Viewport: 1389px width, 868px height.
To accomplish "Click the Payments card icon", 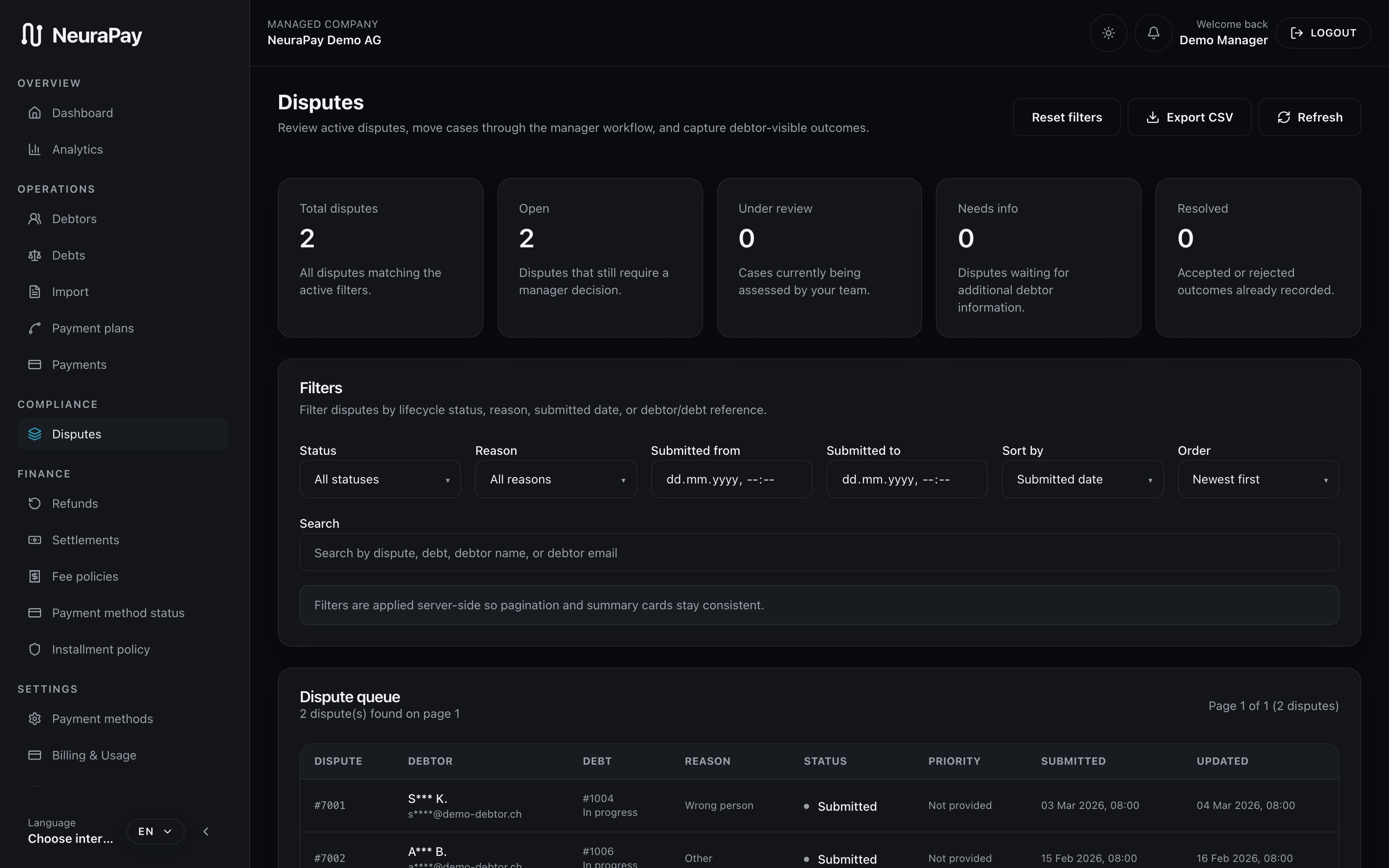I will pyautogui.click(x=34, y=365).
